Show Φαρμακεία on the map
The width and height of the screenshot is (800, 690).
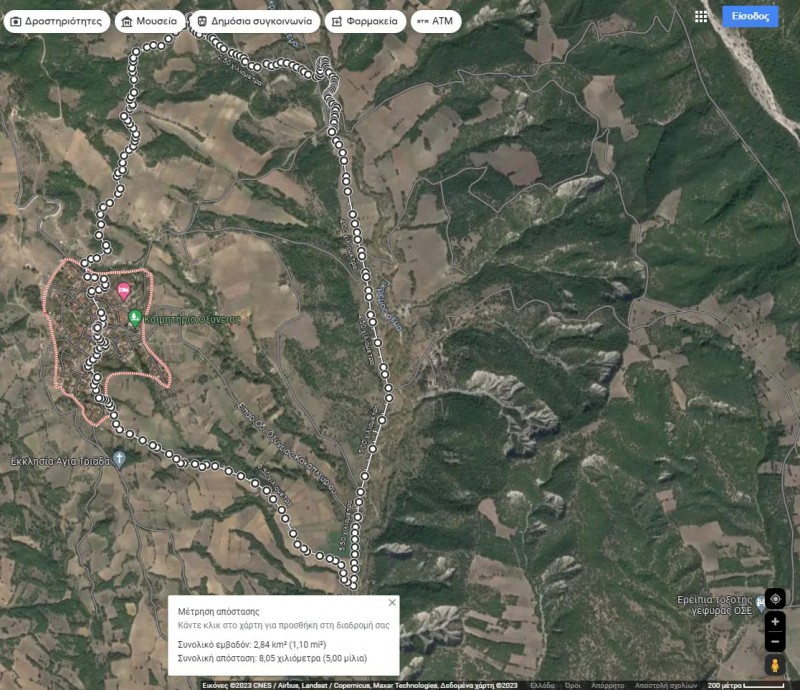tap(365, 21)
